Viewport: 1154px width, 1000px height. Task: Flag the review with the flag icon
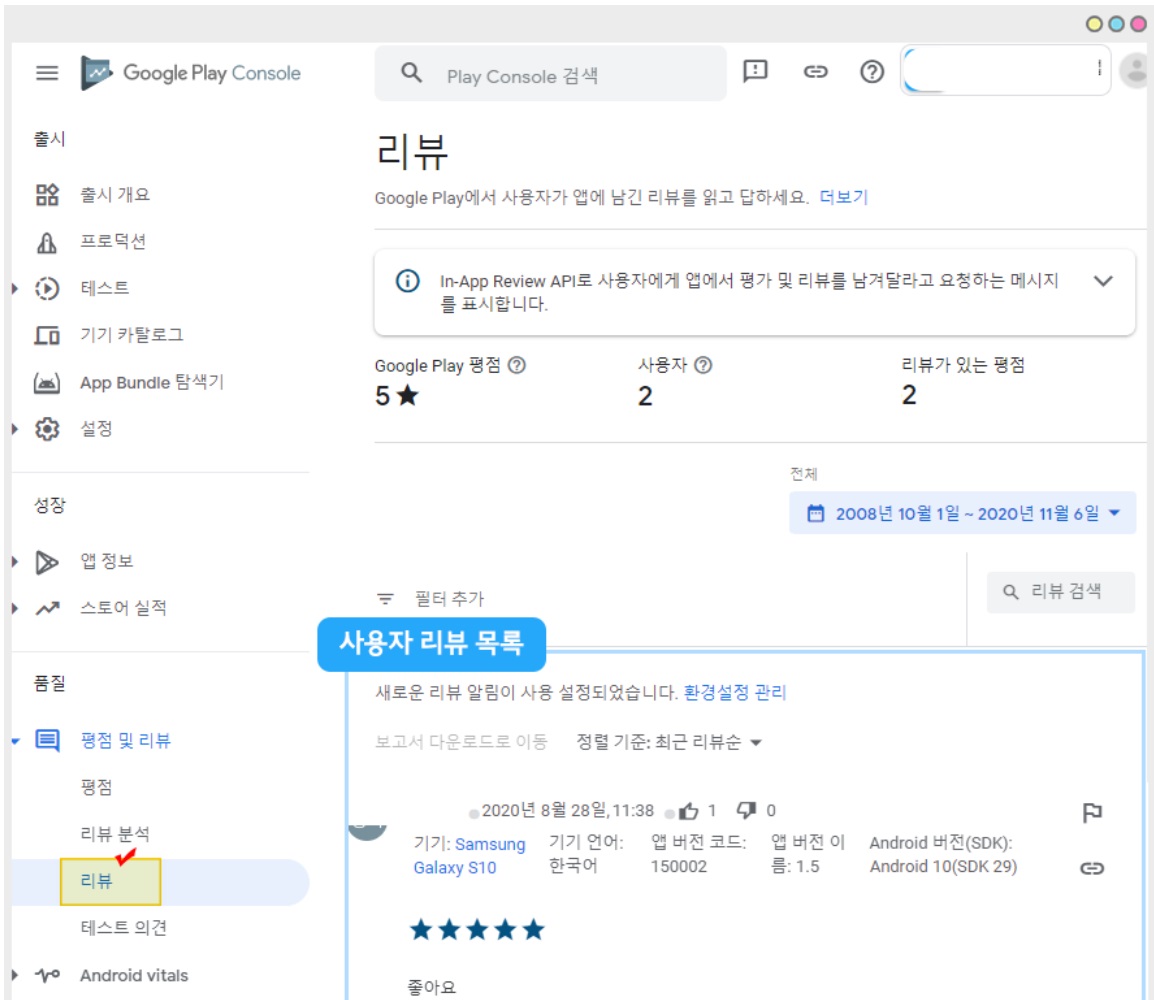point(1092,812)
